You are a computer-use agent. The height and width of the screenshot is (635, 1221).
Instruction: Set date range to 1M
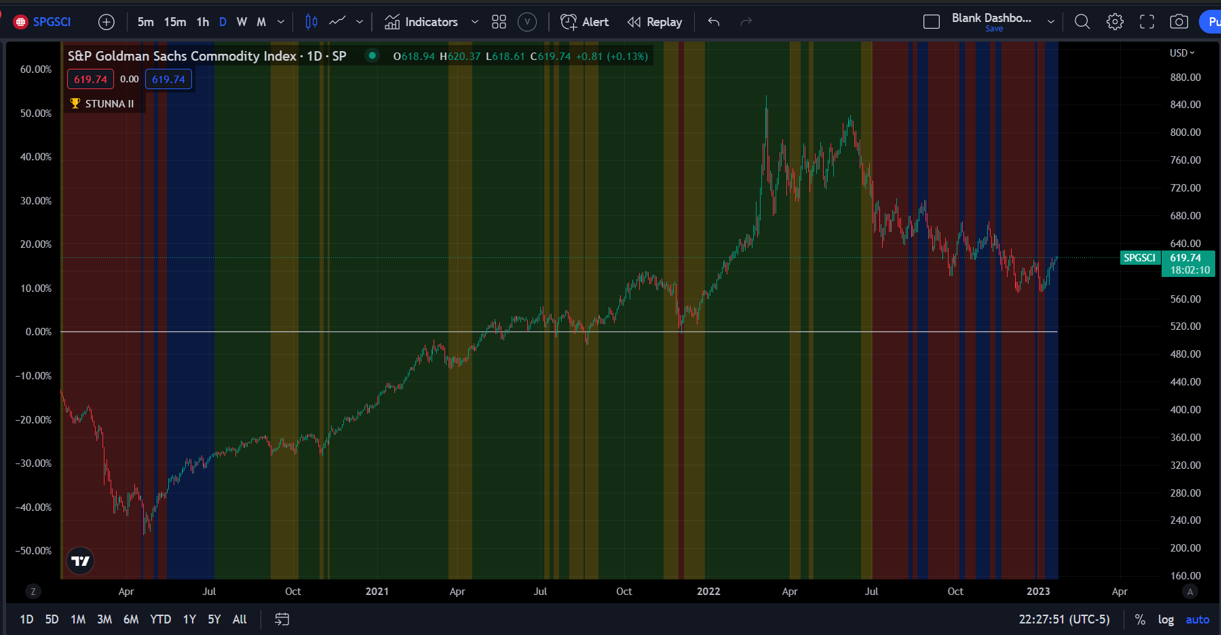click(78, 620)
